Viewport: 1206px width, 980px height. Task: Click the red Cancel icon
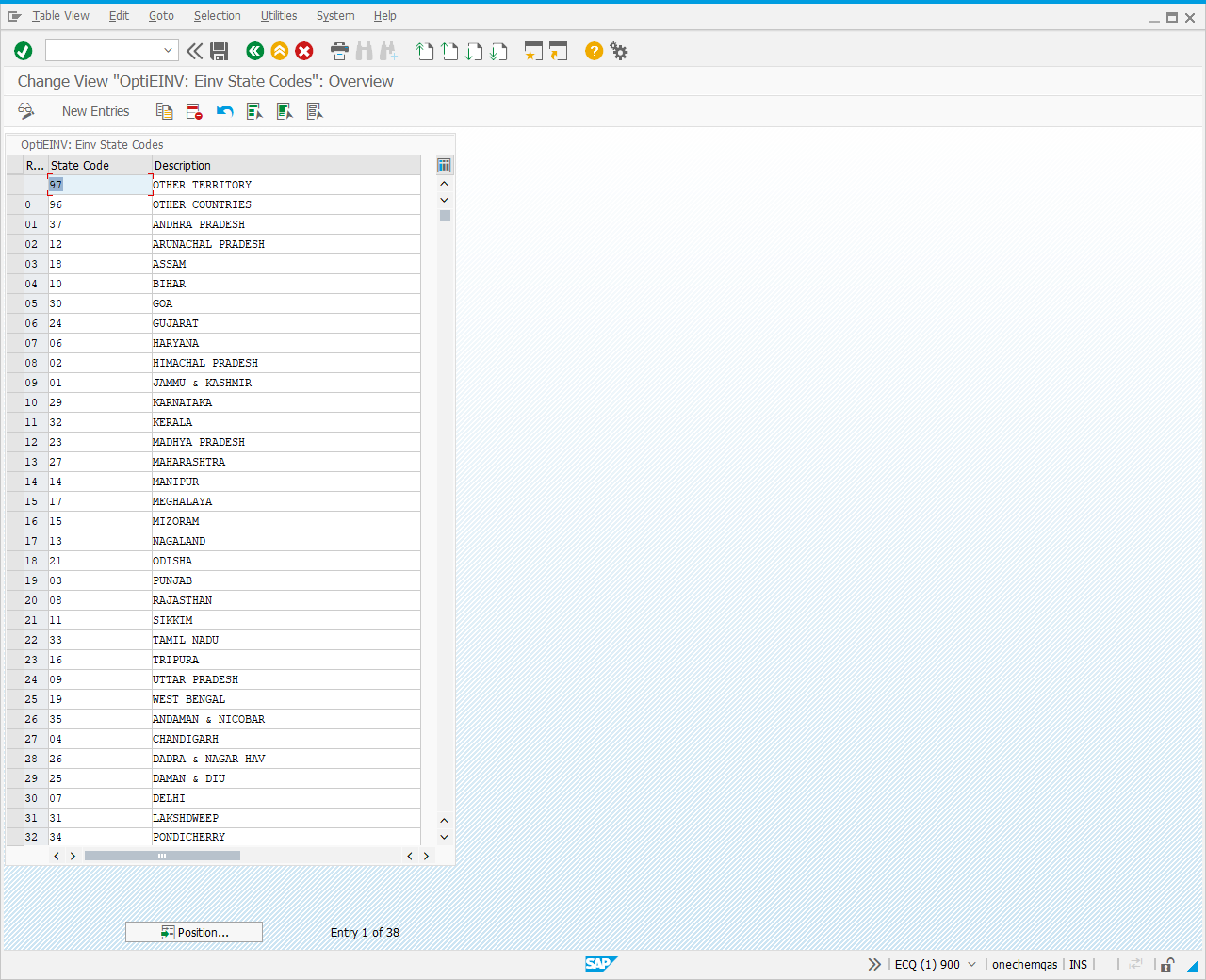click(304, 51)
